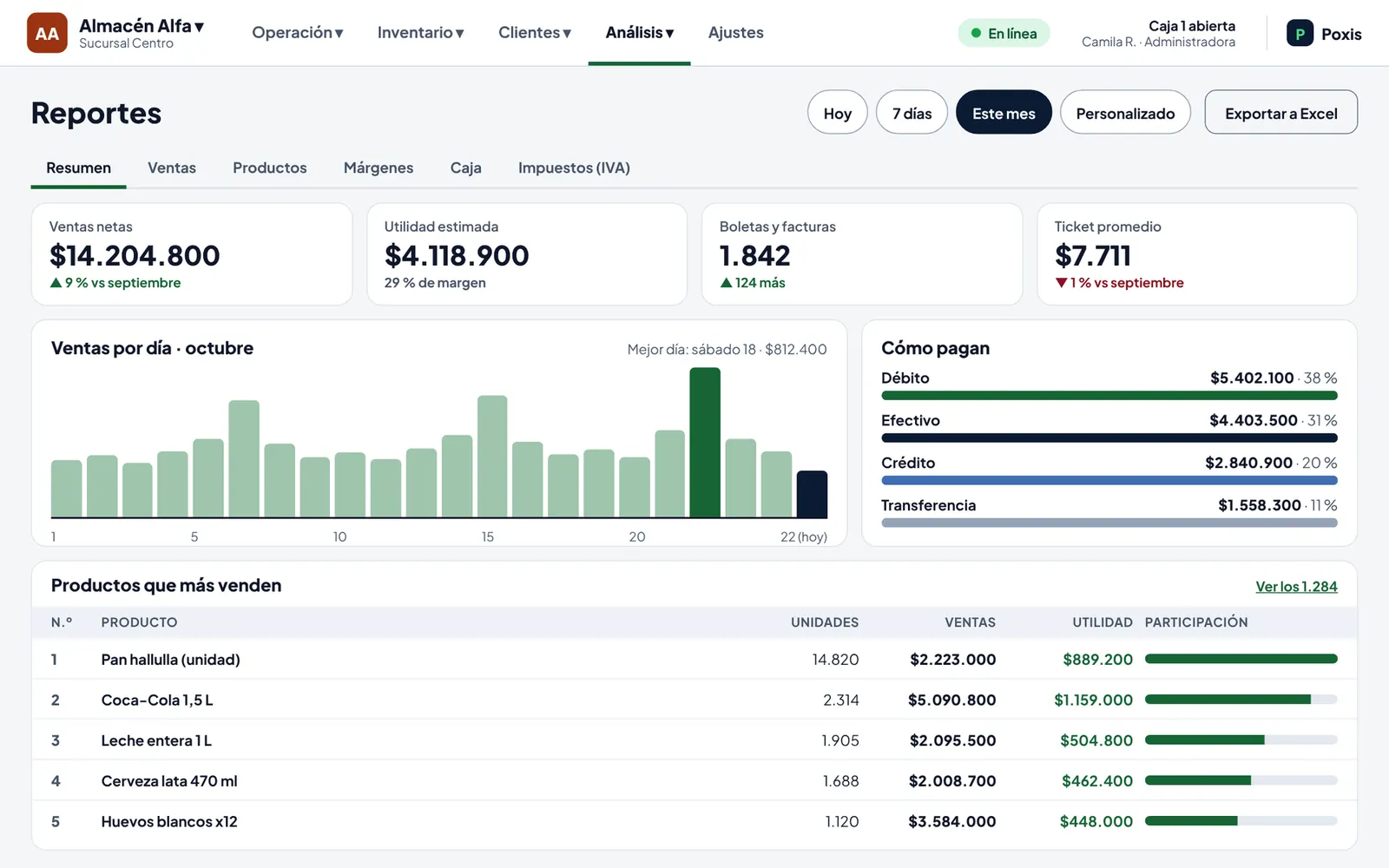
Task: Click the Ticket promedio $7.711 value
Action: (1093, 256)
